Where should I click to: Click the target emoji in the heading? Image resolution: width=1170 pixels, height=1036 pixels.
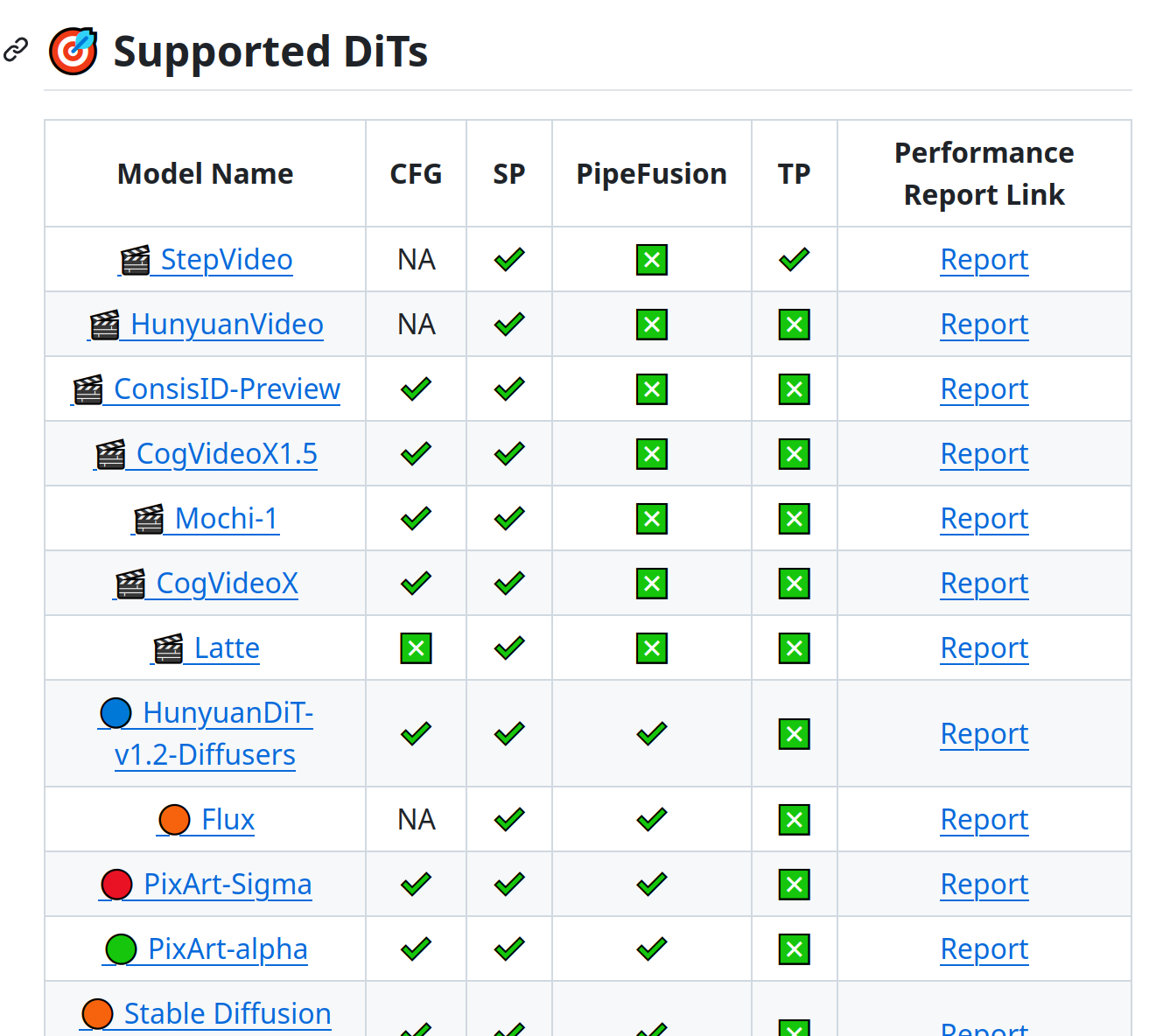(74, 51)
